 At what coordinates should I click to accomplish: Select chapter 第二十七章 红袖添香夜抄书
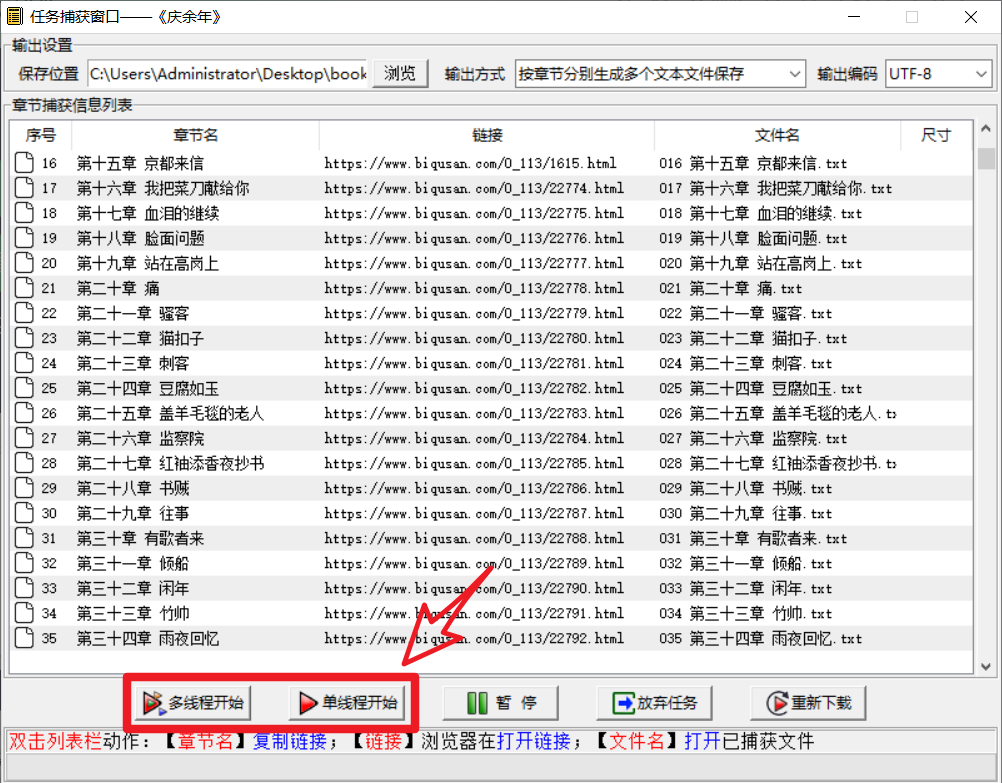[170, 463]
